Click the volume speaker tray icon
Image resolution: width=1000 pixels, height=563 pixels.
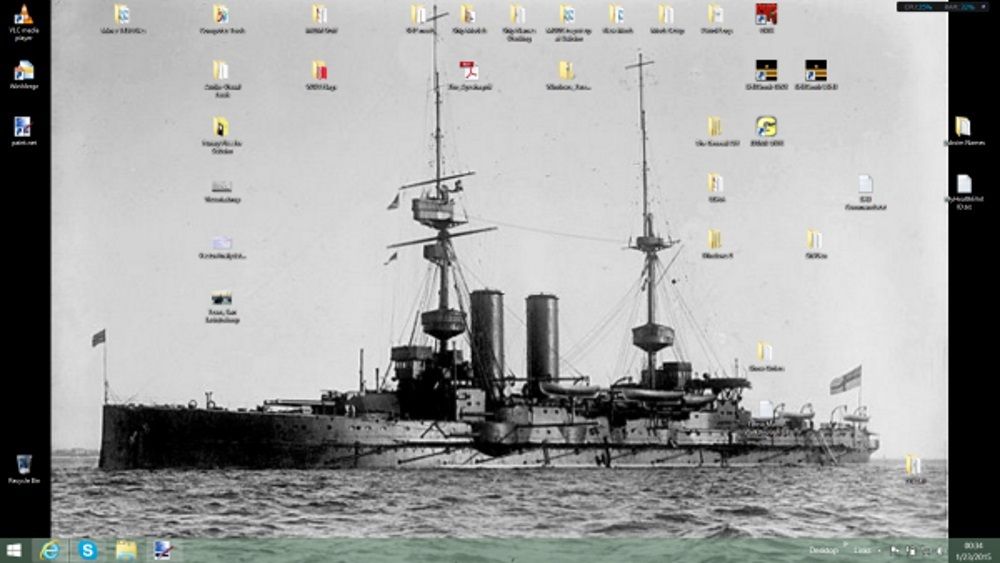pyautogui.click(x=940, y=550)
